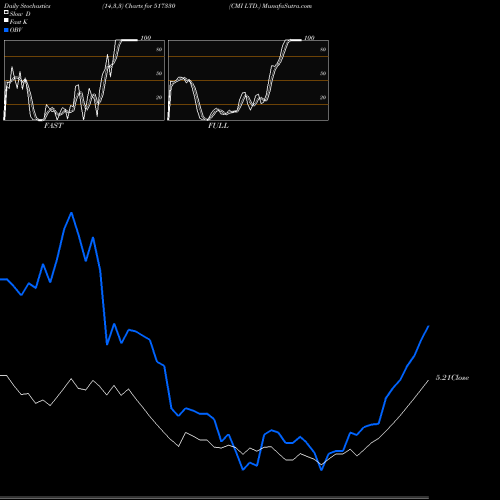Click the 'FAST' chart caption
This screenshot has width=500, height=500.
54,126
